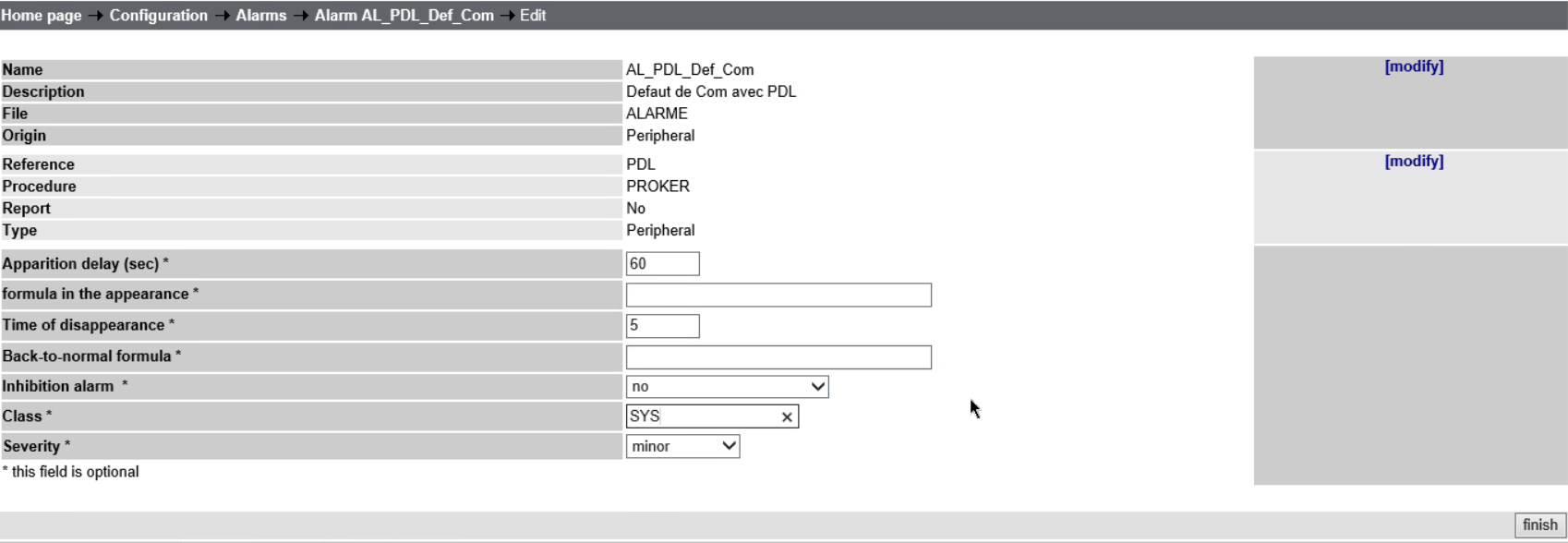This screenshot has width=1568, height=543.
Task: Click modify link beside the Name section
Action: (x=1414, y=66)
